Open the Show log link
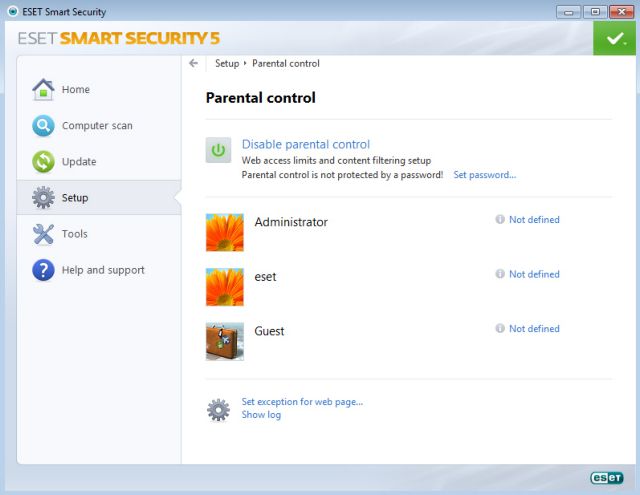 pyautogui.click(x=261, y=415)
